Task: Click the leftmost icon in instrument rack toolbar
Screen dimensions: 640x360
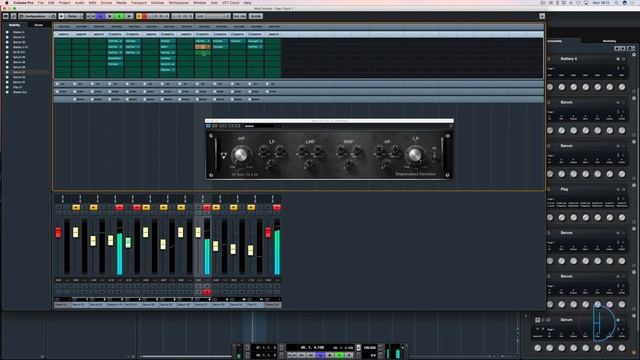Action: (x=617, y=48)
